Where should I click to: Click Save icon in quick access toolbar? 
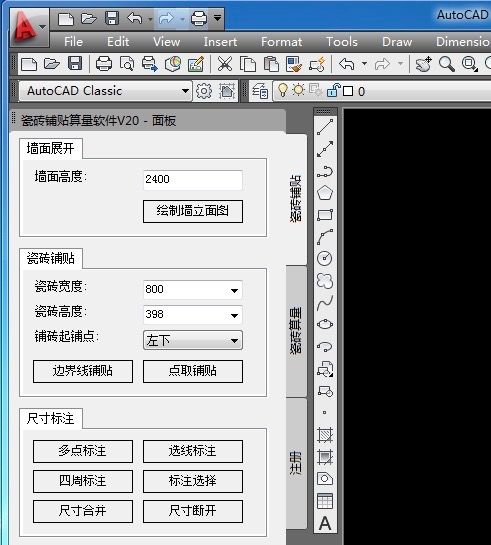pyautogui.click(x=112, y=18)
